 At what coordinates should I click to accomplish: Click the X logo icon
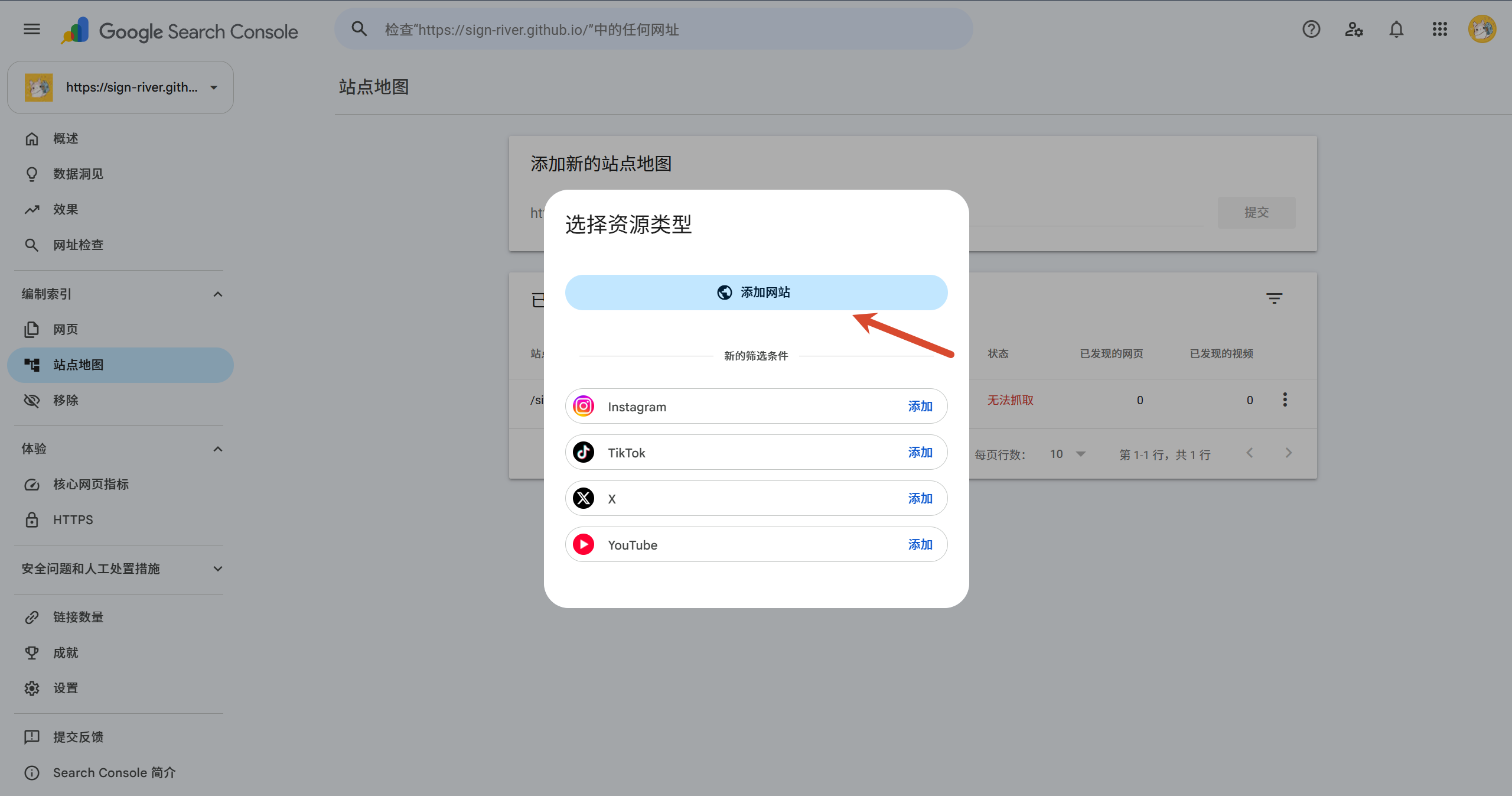click(584, 498)
